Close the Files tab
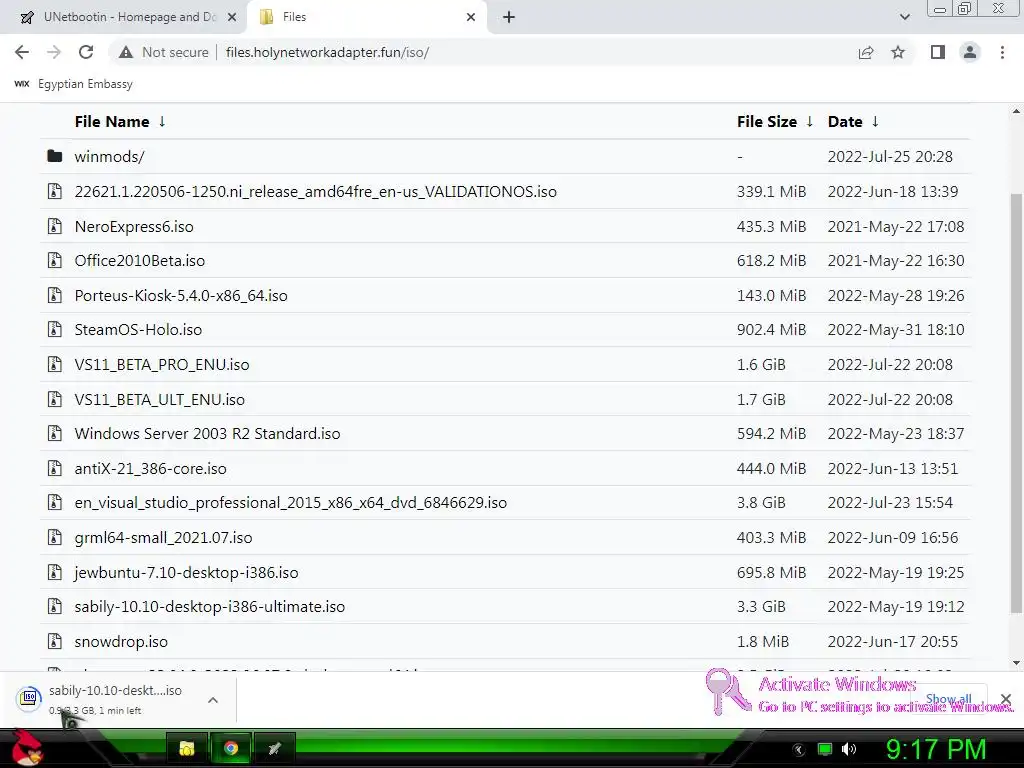The image size is (1024, 768). 471,17
